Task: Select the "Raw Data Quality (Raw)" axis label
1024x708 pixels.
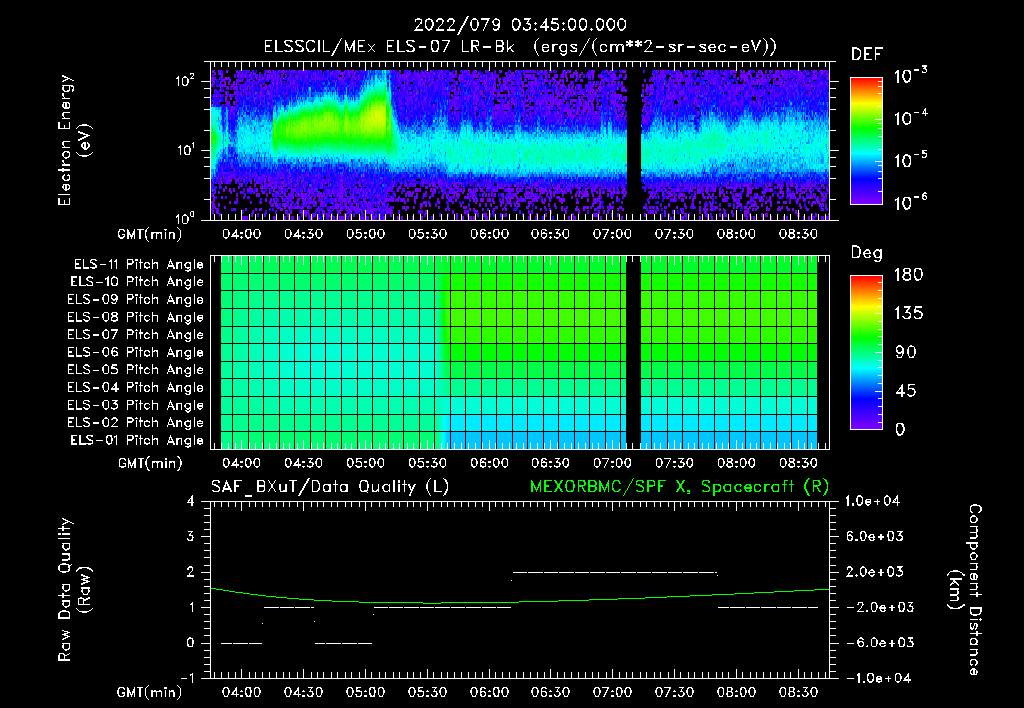Action: (x=74, y=590)
